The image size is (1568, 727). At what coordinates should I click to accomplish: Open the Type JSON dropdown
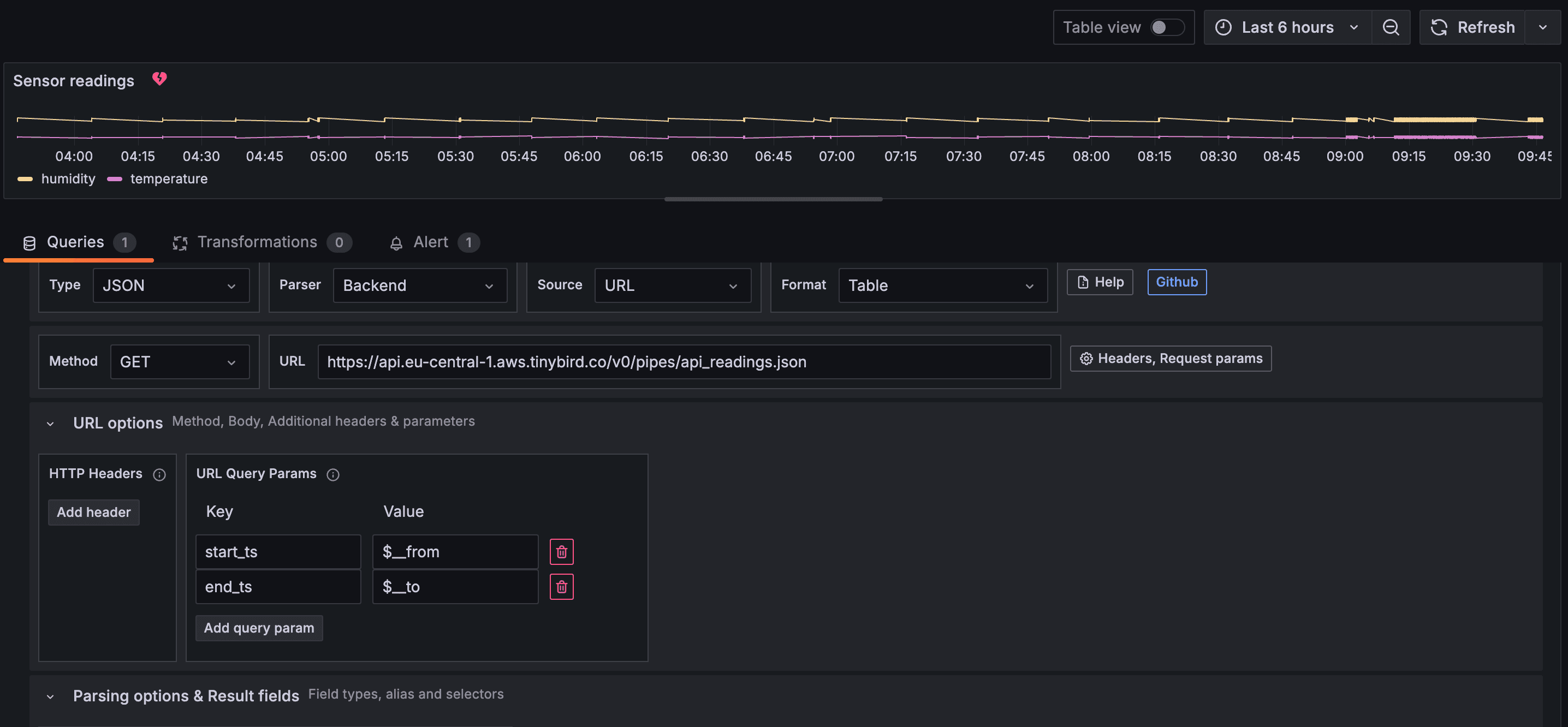(x=170, y=285)
